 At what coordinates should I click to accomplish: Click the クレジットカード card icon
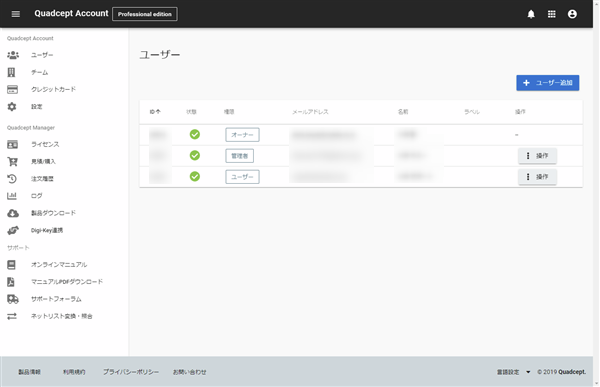[x=12, y=89]
